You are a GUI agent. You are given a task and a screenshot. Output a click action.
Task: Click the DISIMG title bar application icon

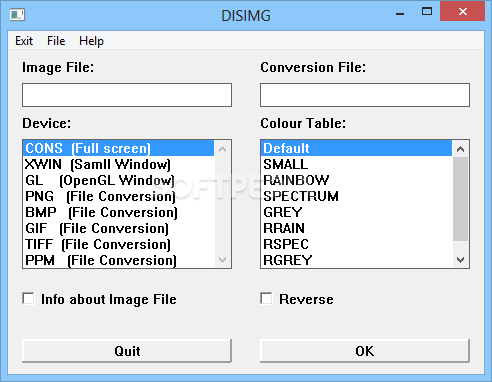pos(17,15)
